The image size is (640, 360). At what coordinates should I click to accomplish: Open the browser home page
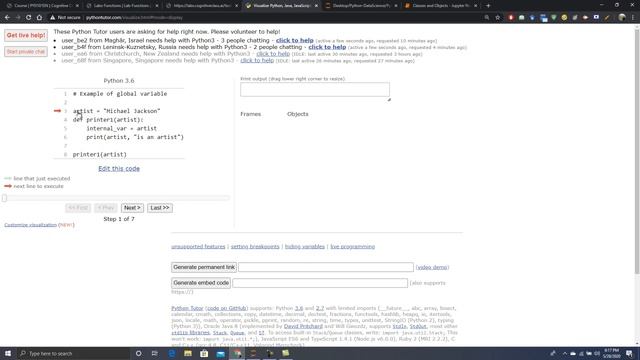(x=39, y=18)
